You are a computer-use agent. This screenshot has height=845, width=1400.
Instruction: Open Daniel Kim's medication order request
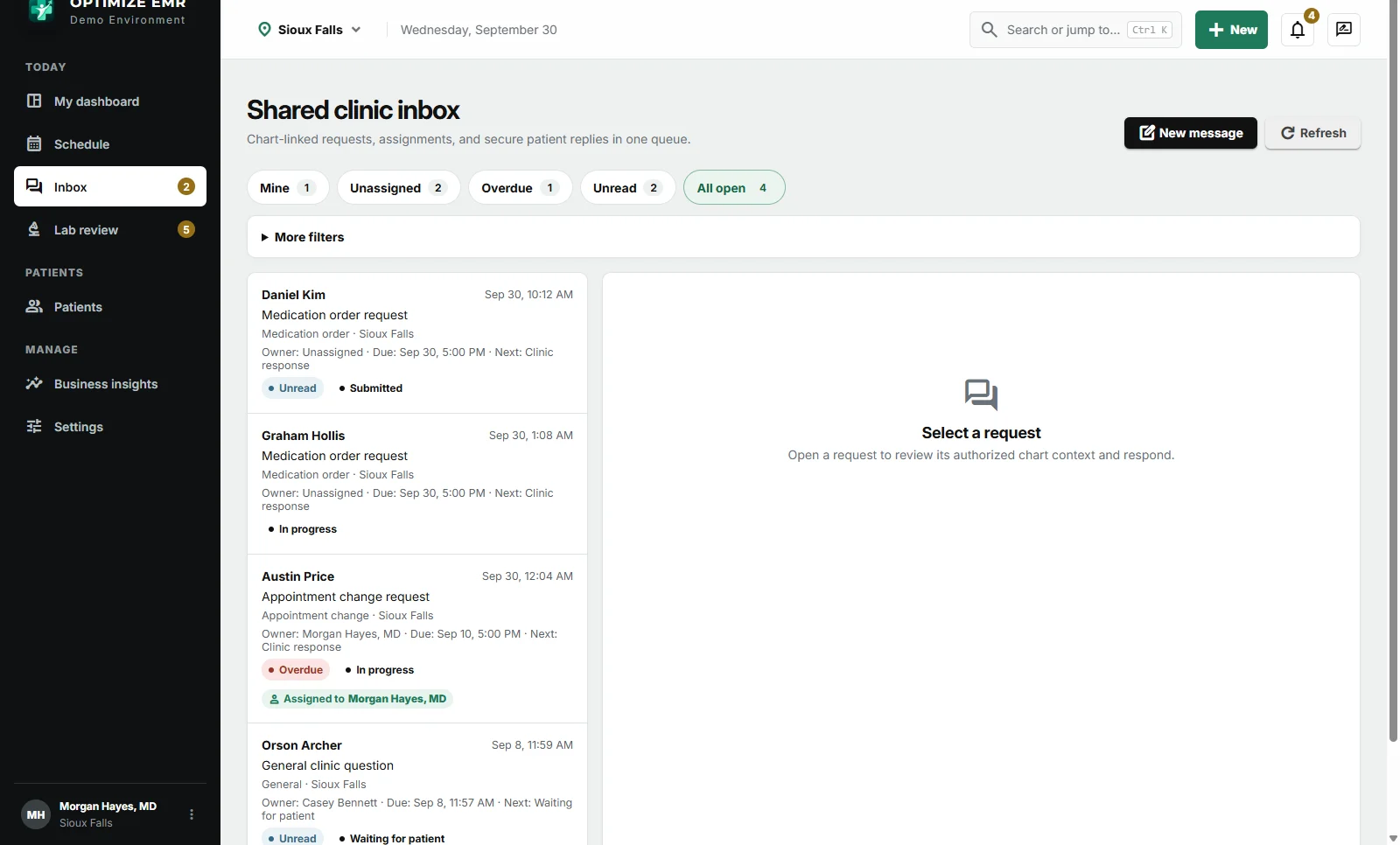pos(417,343)
